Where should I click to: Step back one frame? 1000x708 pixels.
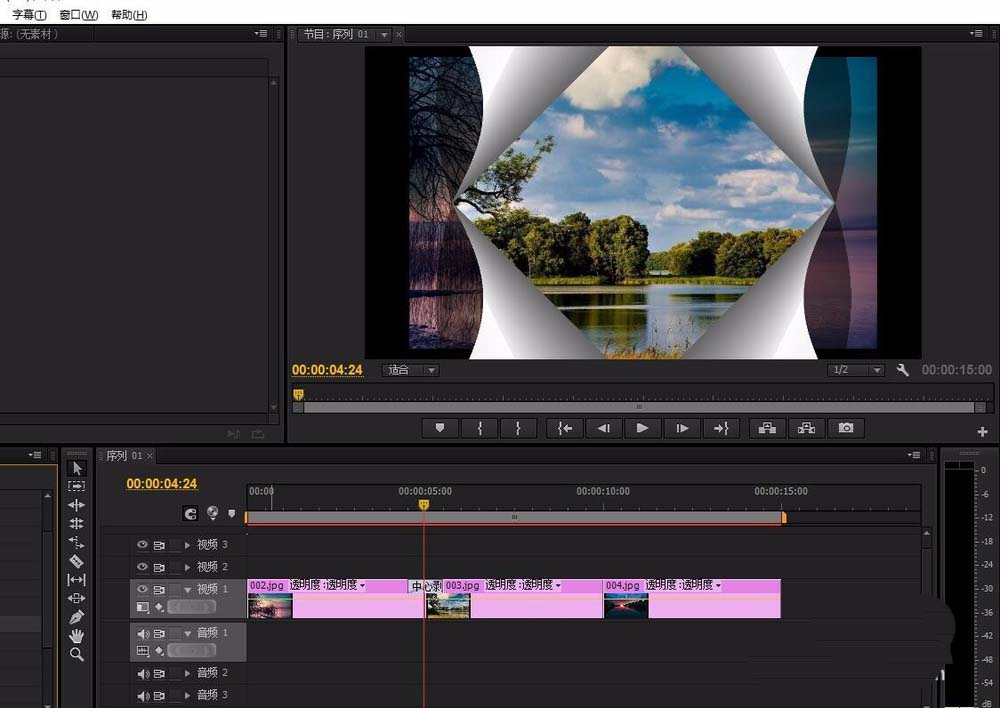603,428
